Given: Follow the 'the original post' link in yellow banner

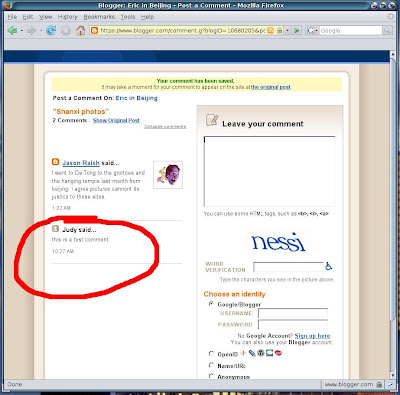Looking at the screenshot, I should (271, 87).
